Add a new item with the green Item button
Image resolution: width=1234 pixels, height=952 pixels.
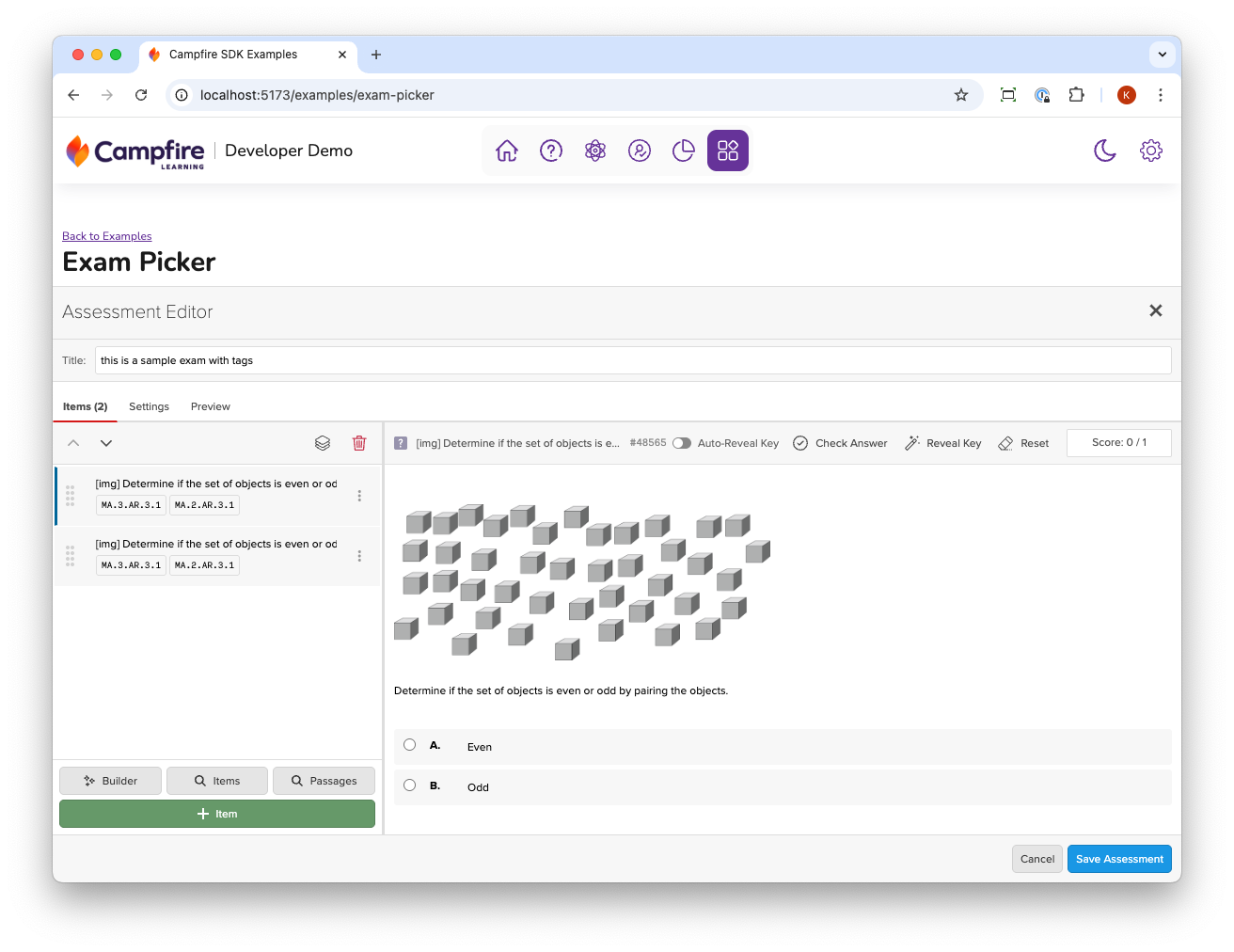(x=217, y=814)
